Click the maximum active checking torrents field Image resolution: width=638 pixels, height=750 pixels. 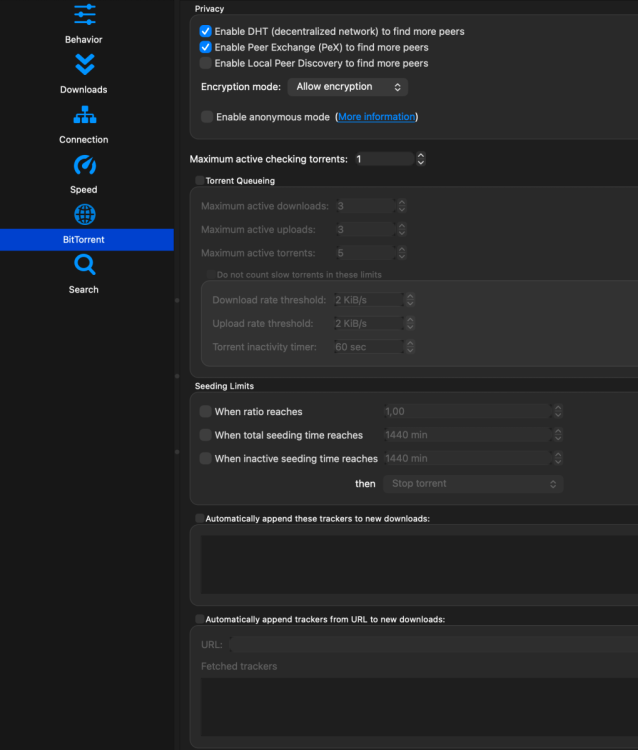coord(385,159)
